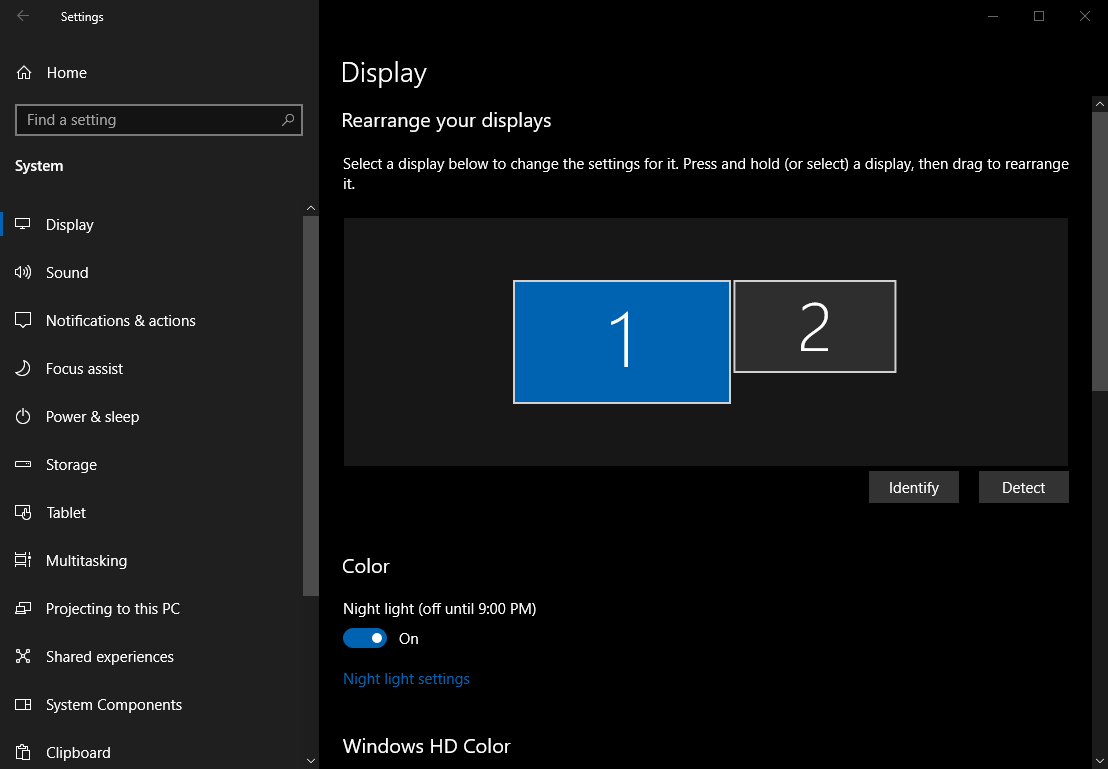Open Night light settings link
This screenshot has height=769, width=1108.
point(406,679)
